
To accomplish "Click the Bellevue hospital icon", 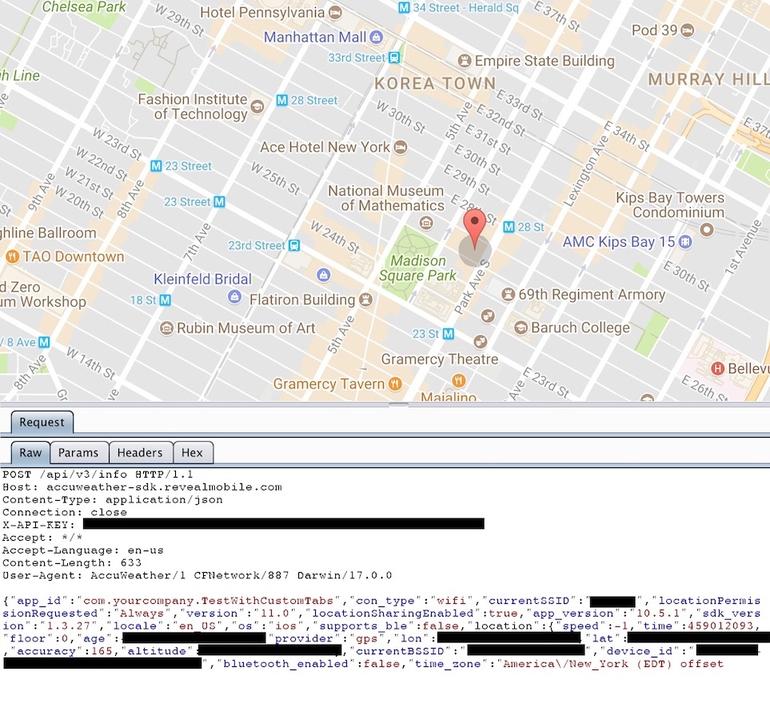I will pyautogui.click(x=717, y=368).
